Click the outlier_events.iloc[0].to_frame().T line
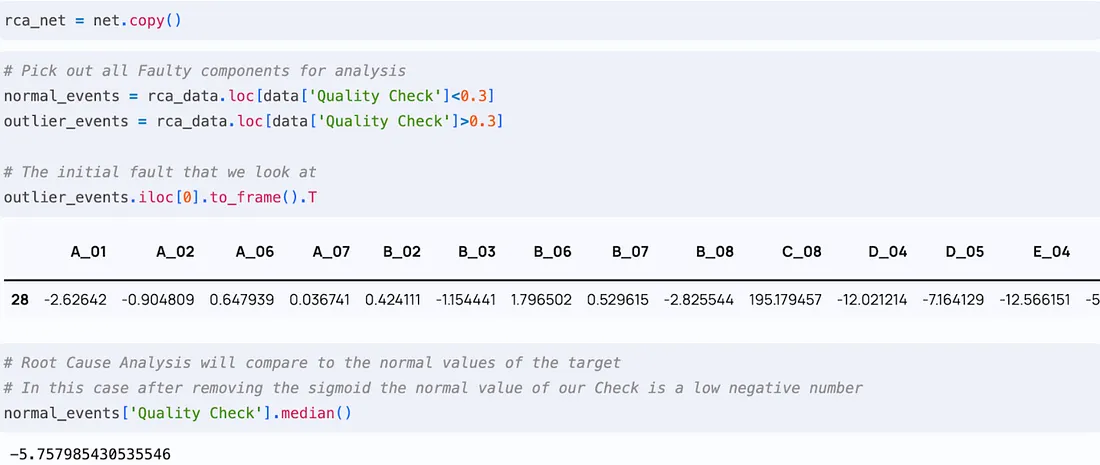Screen dimensions: 1100x465 click(x=161, y=198)
